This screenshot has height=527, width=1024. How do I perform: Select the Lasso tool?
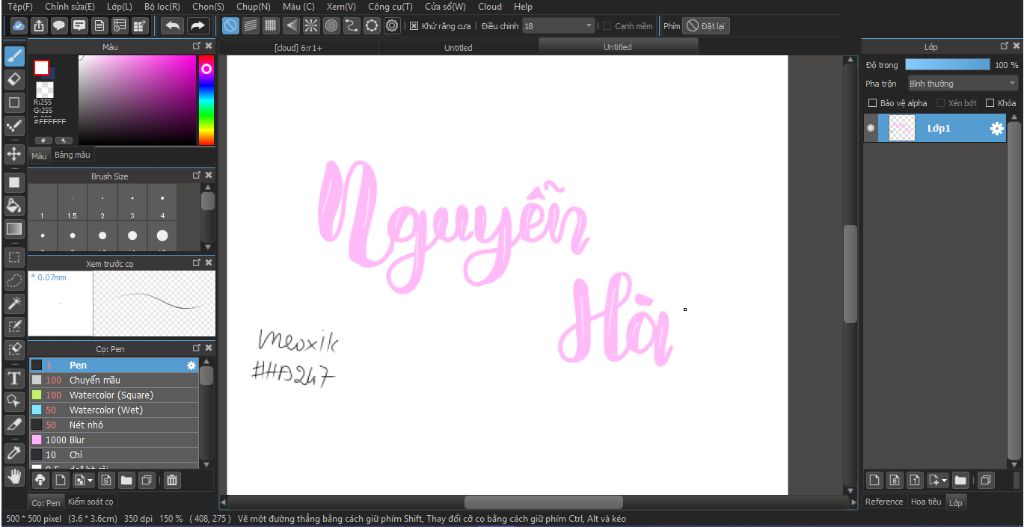click(14, 281)
